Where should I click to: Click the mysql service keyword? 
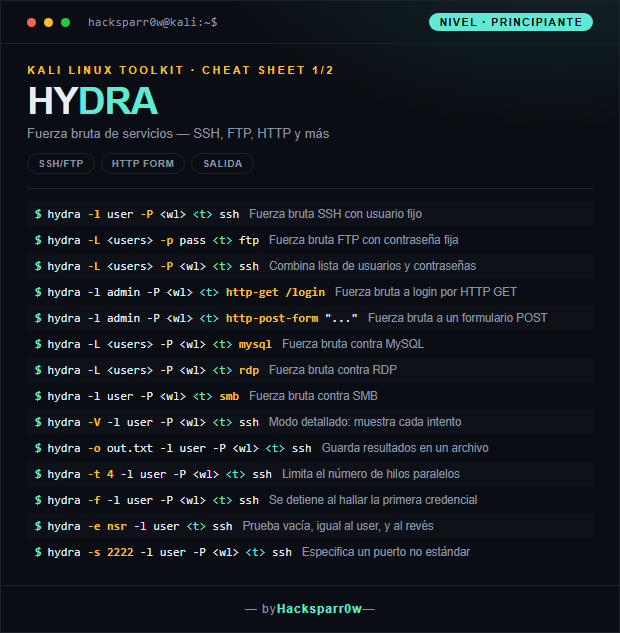(255, 344)
